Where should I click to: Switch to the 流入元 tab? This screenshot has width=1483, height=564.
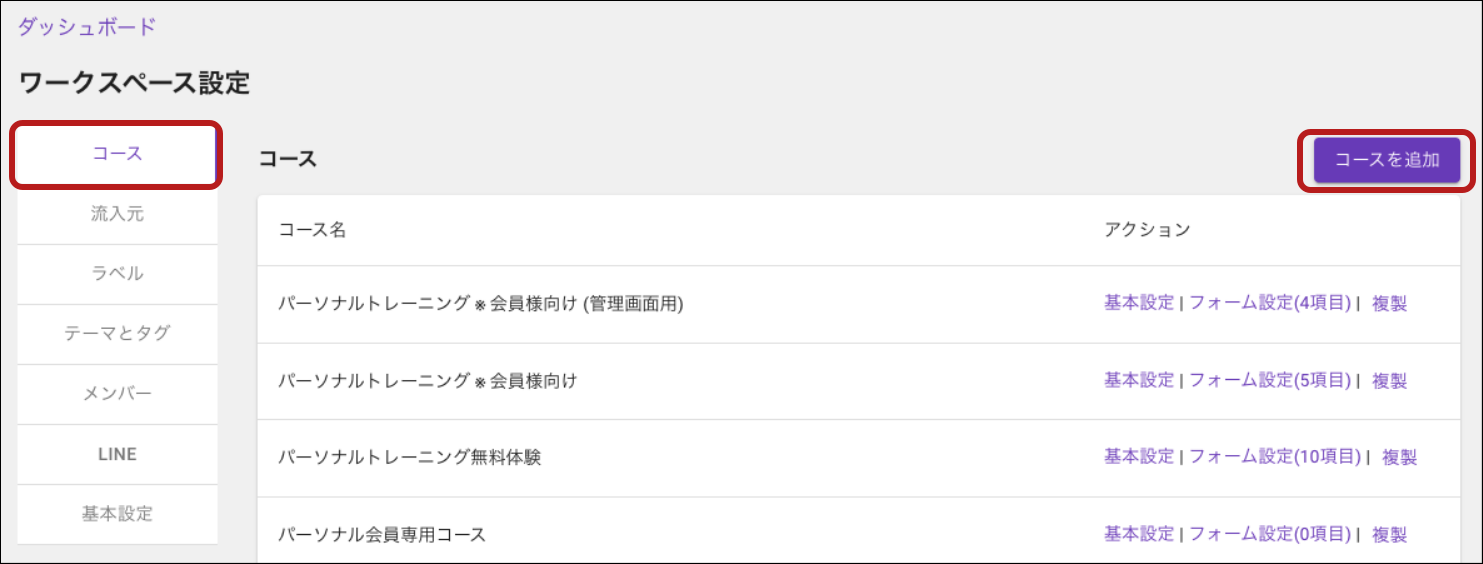pos(117,214)
